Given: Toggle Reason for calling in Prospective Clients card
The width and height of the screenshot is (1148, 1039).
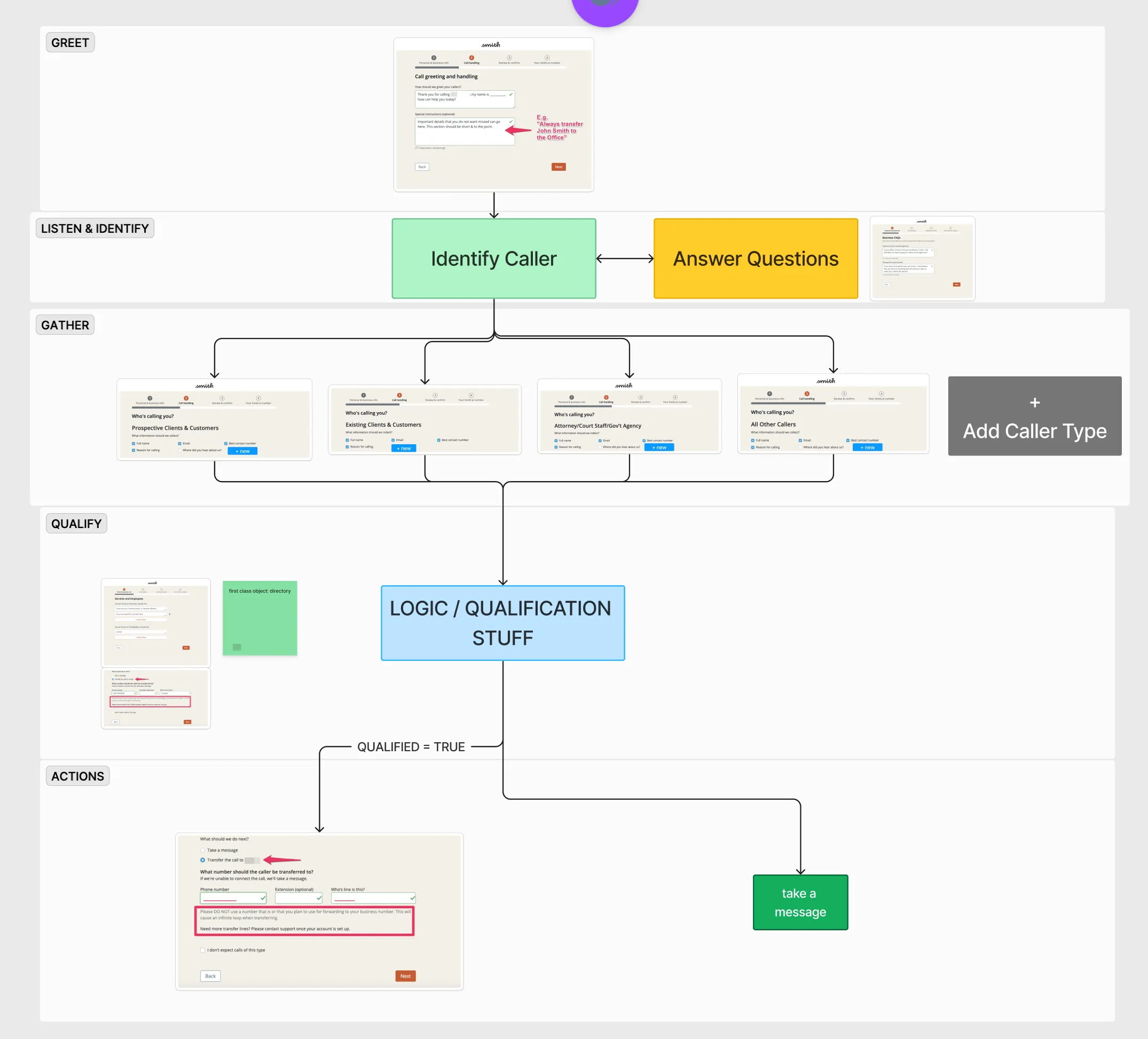Looking at the screenshot, I should 134,450.
